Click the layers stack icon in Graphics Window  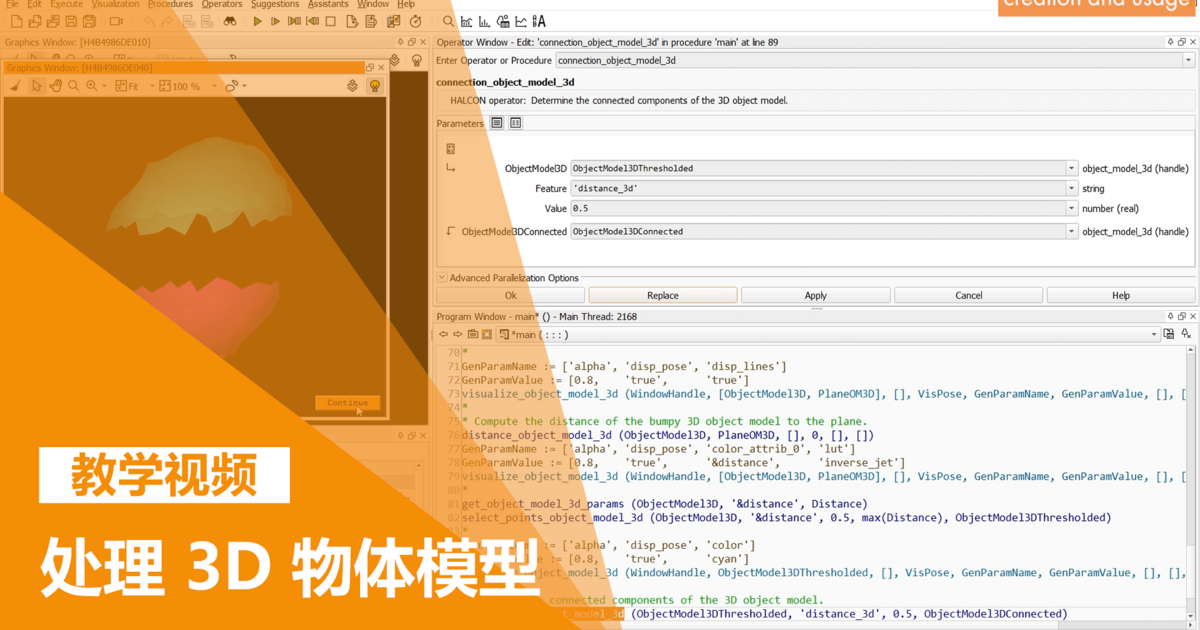coord(352,86)
